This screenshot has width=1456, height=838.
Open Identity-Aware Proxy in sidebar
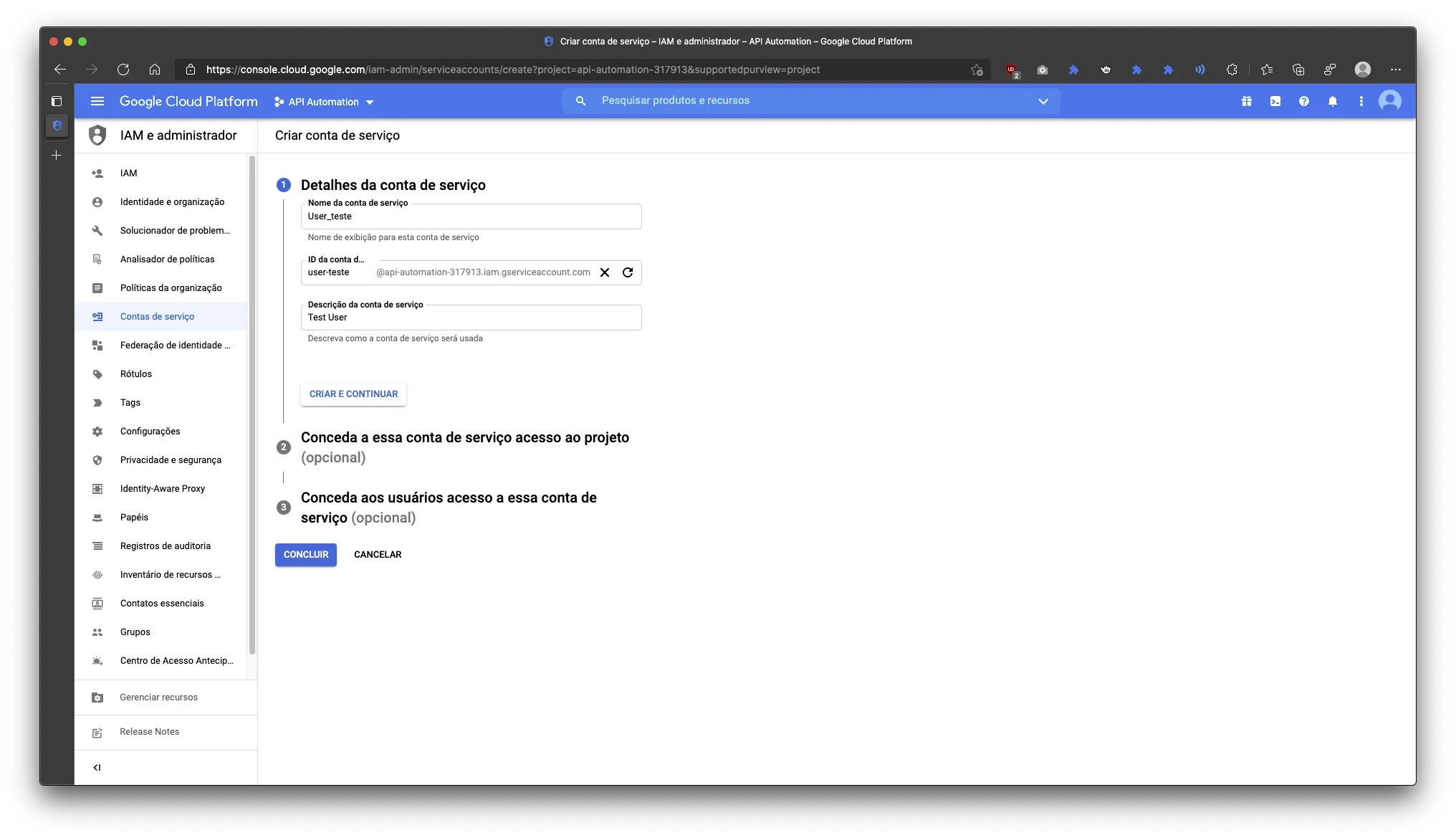pos(161,489)
